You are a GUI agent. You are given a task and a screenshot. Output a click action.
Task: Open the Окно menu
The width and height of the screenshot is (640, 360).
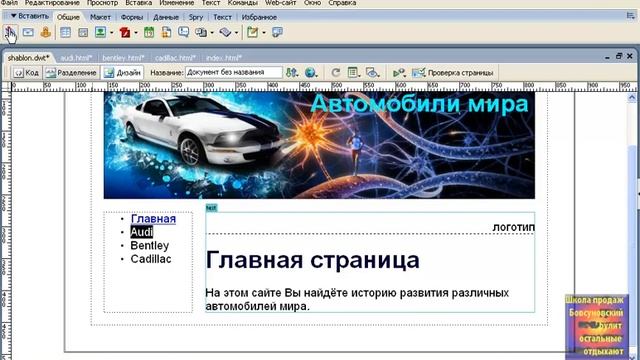[312, 3]
